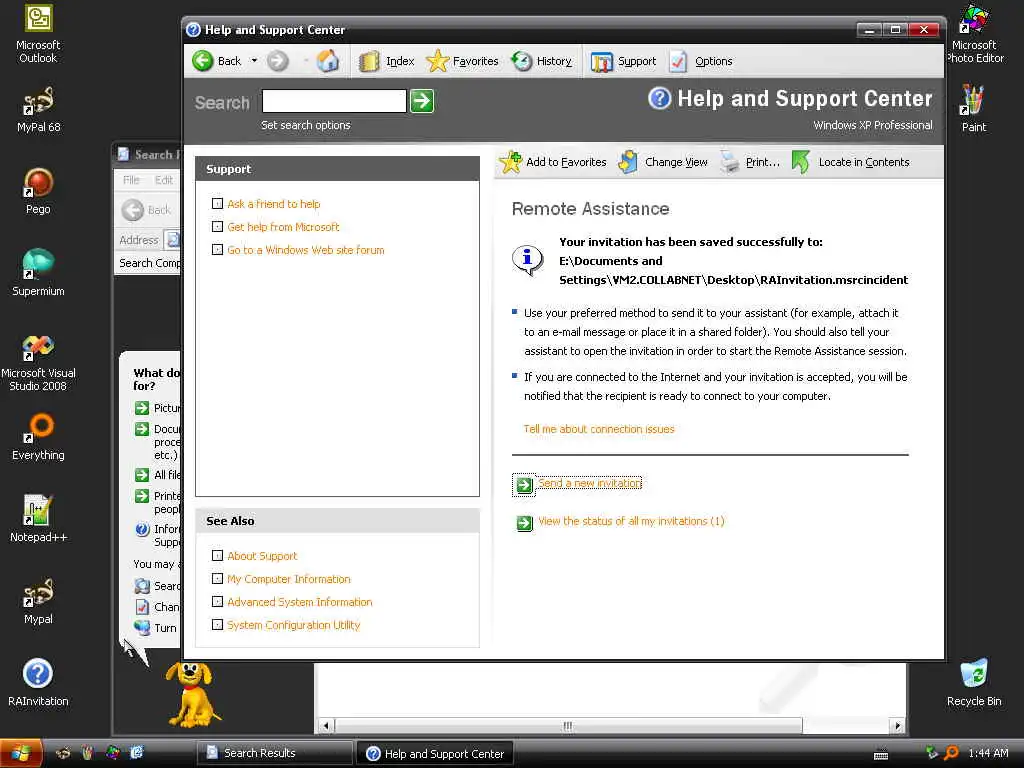Click the Turn option in Search Results window
The width and height of the screenshot is (1024, 768).
coord(155,628)
